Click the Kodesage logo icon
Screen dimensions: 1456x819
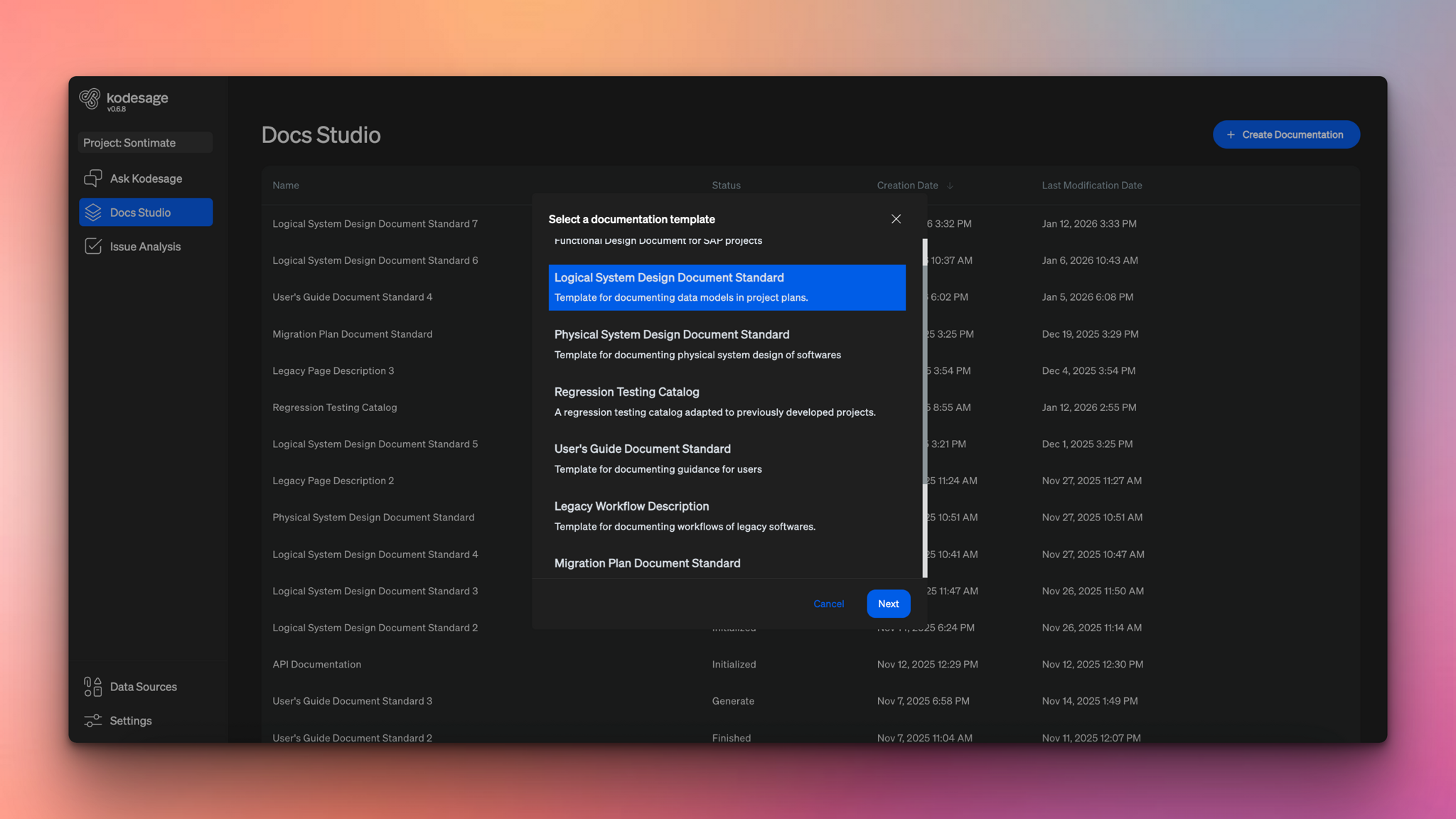tap(90, 99)
